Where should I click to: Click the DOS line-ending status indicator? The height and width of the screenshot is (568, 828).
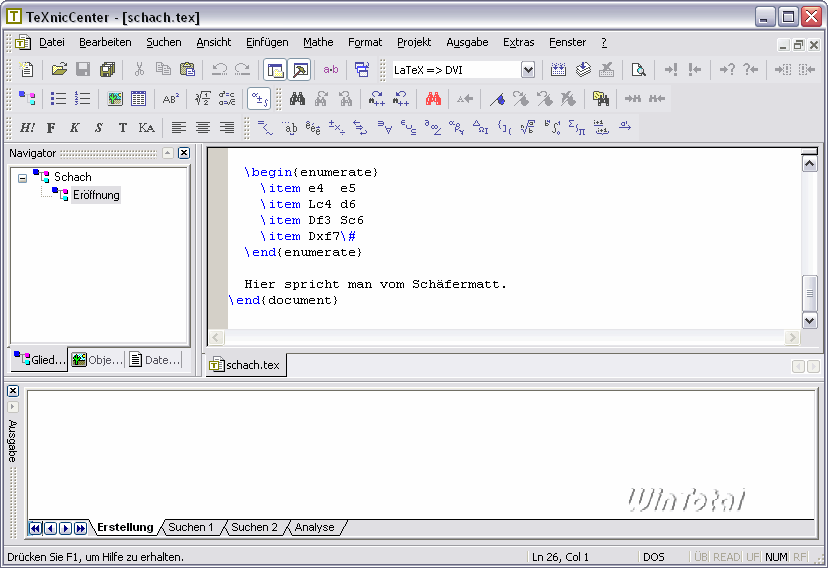tap(654, 557)
